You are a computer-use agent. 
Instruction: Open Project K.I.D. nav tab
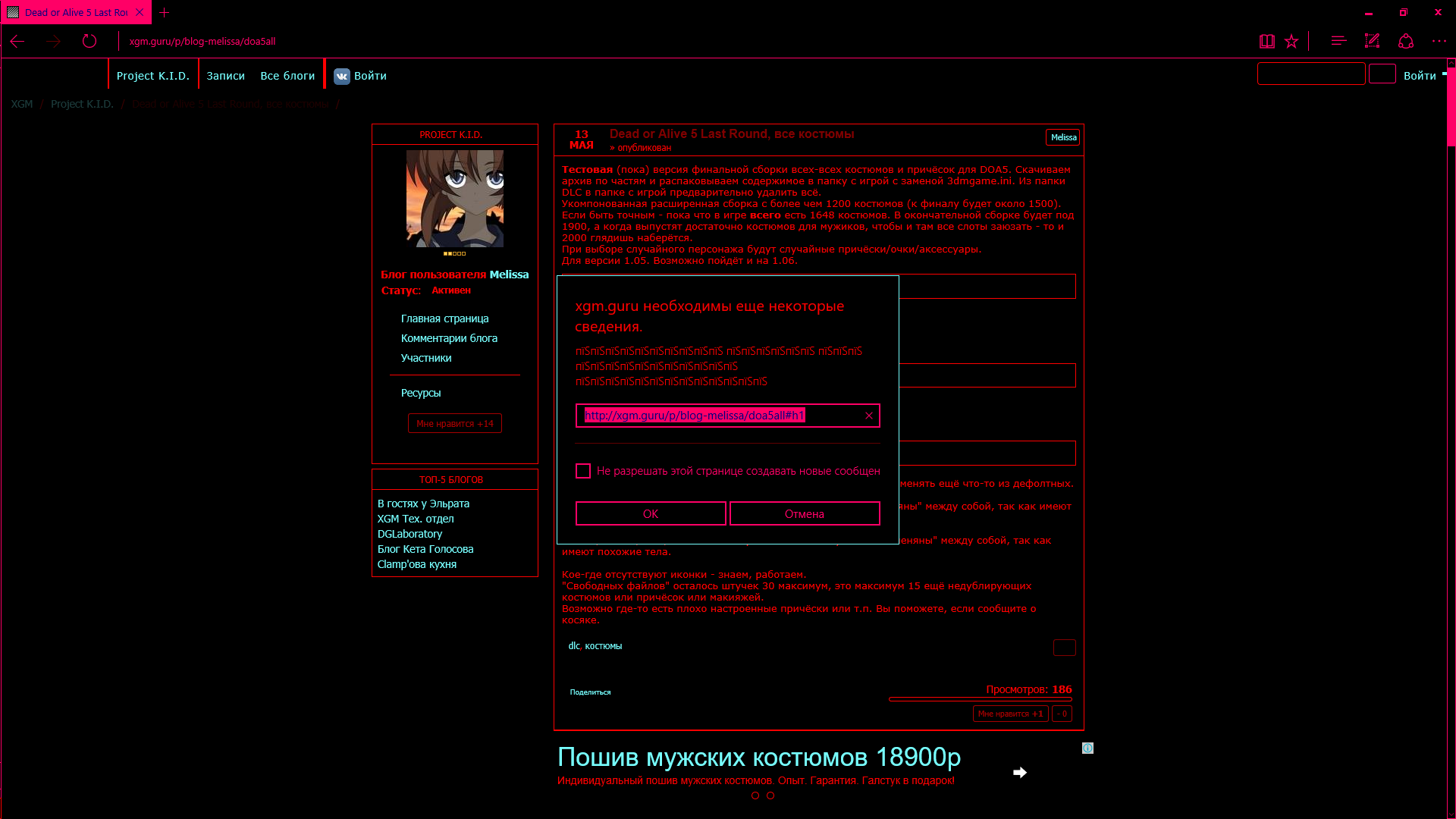coord(153,76)
